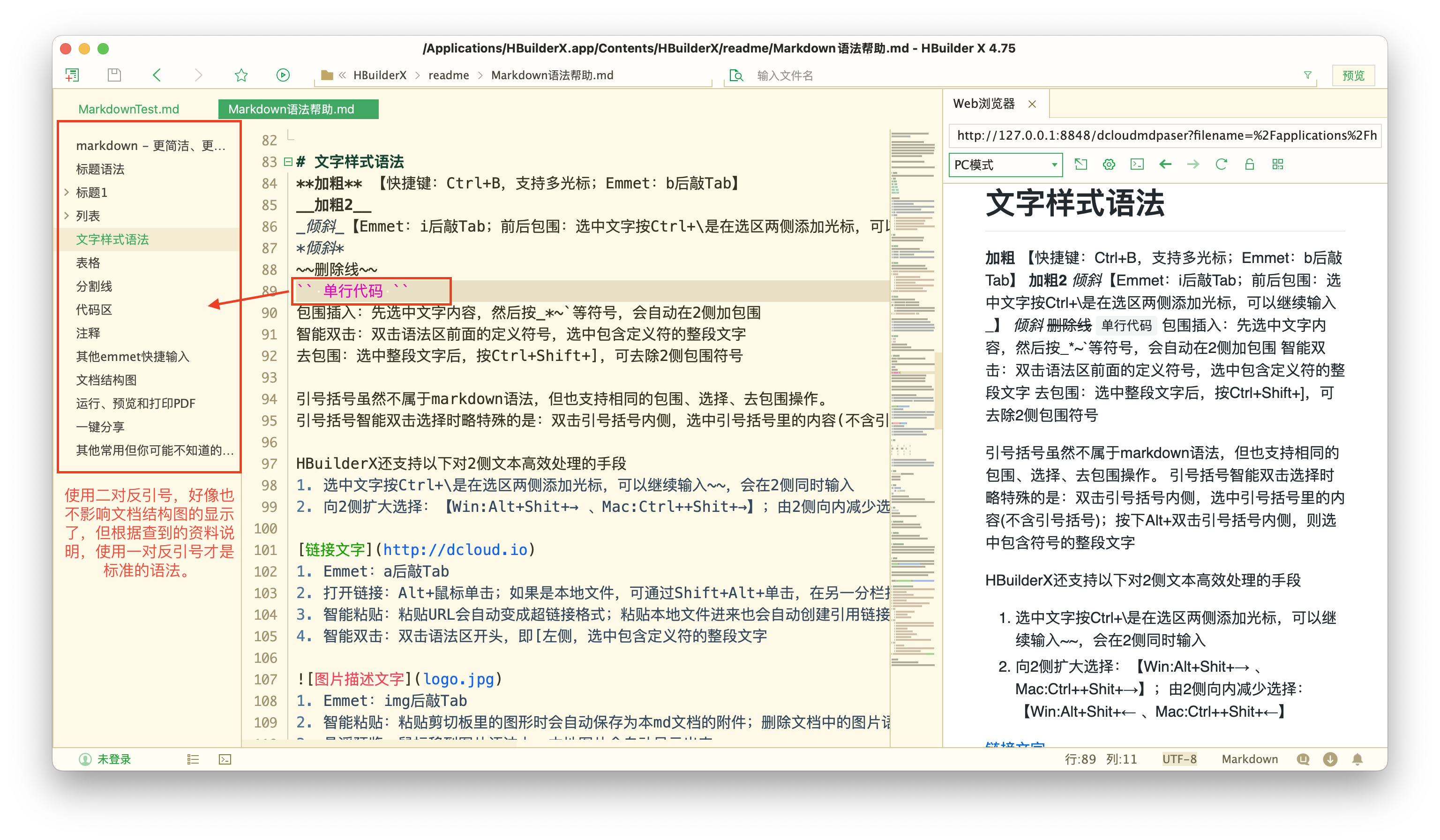Viewport: 1440px width, 840px height.
Task: Go back with the left arrow toolbar icon
Action: coord(157,75)
